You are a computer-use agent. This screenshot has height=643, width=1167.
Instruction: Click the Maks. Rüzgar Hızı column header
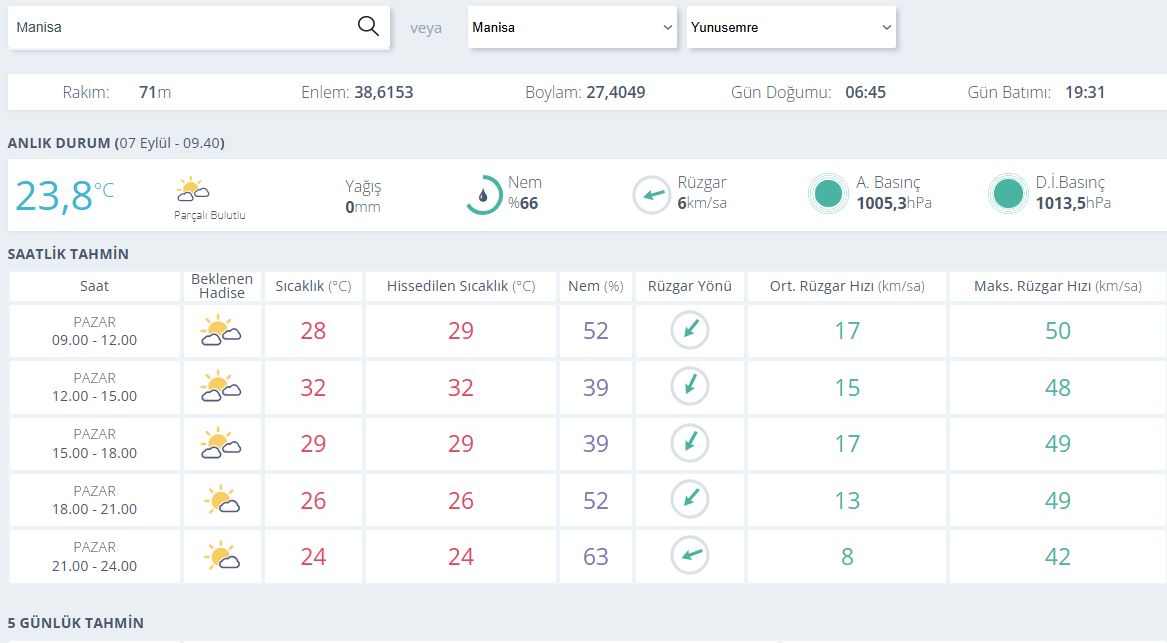(1058, 286)
